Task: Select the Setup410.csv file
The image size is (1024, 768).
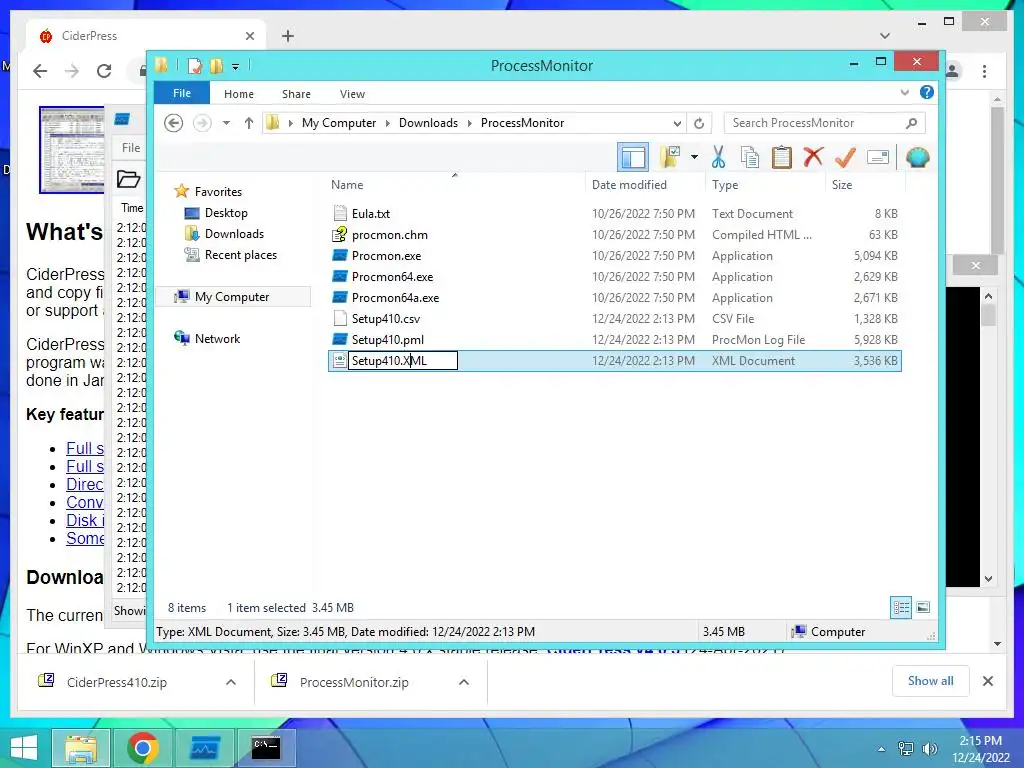Action: 385,319
